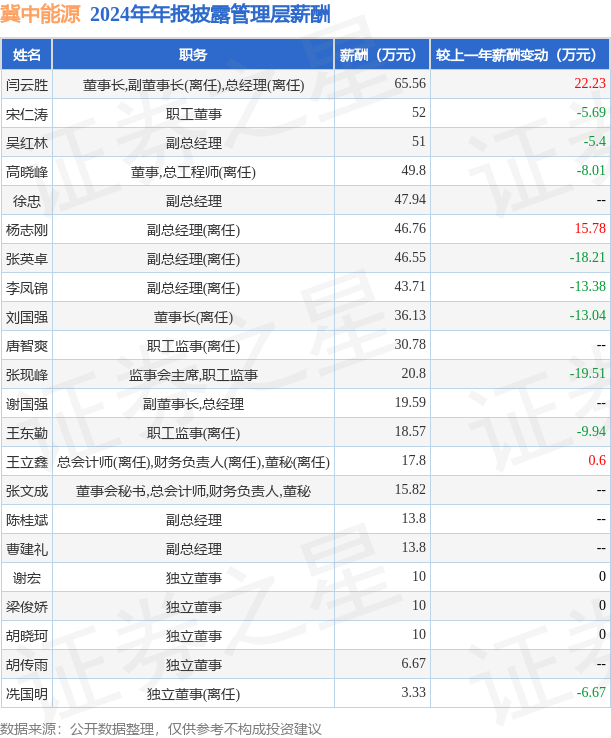The image size is (611, 738).
Task: Select the salary value 43.71
Action: click(410, 286)
